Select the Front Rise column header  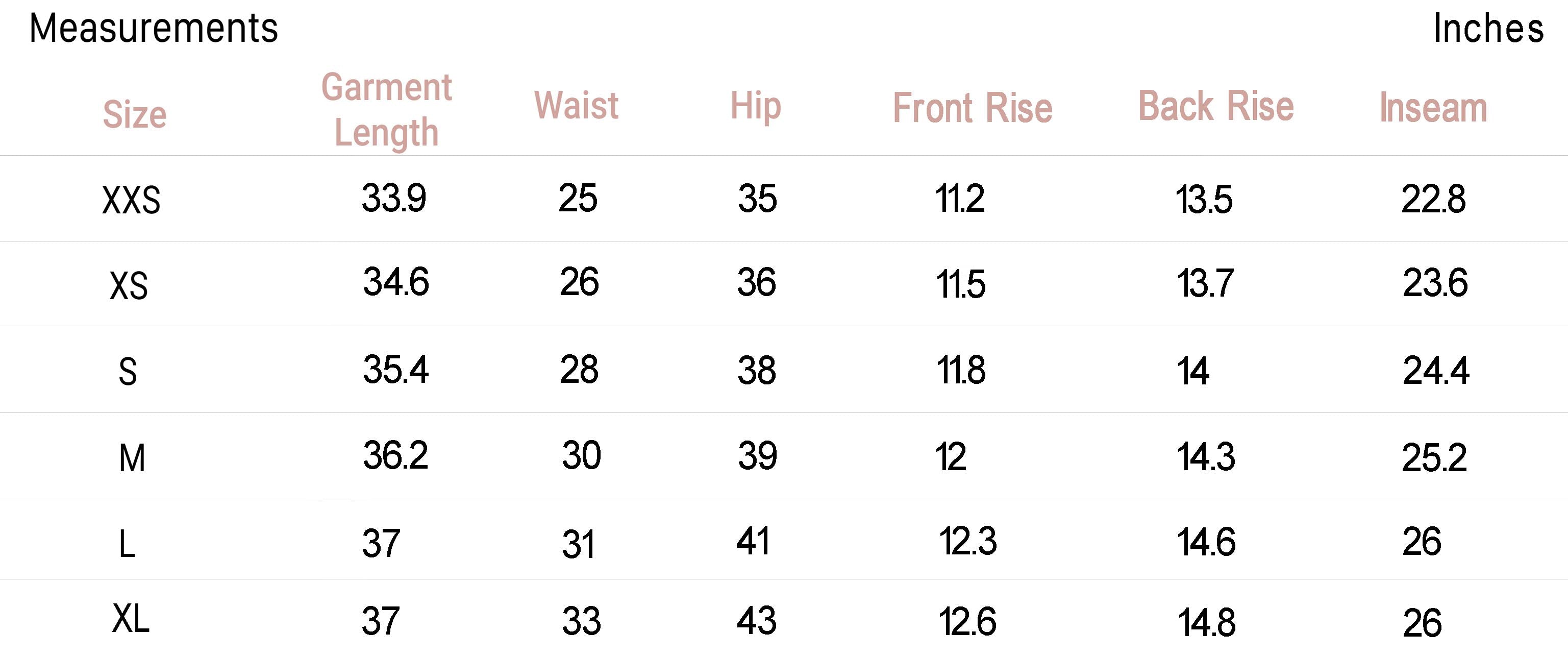972,108
